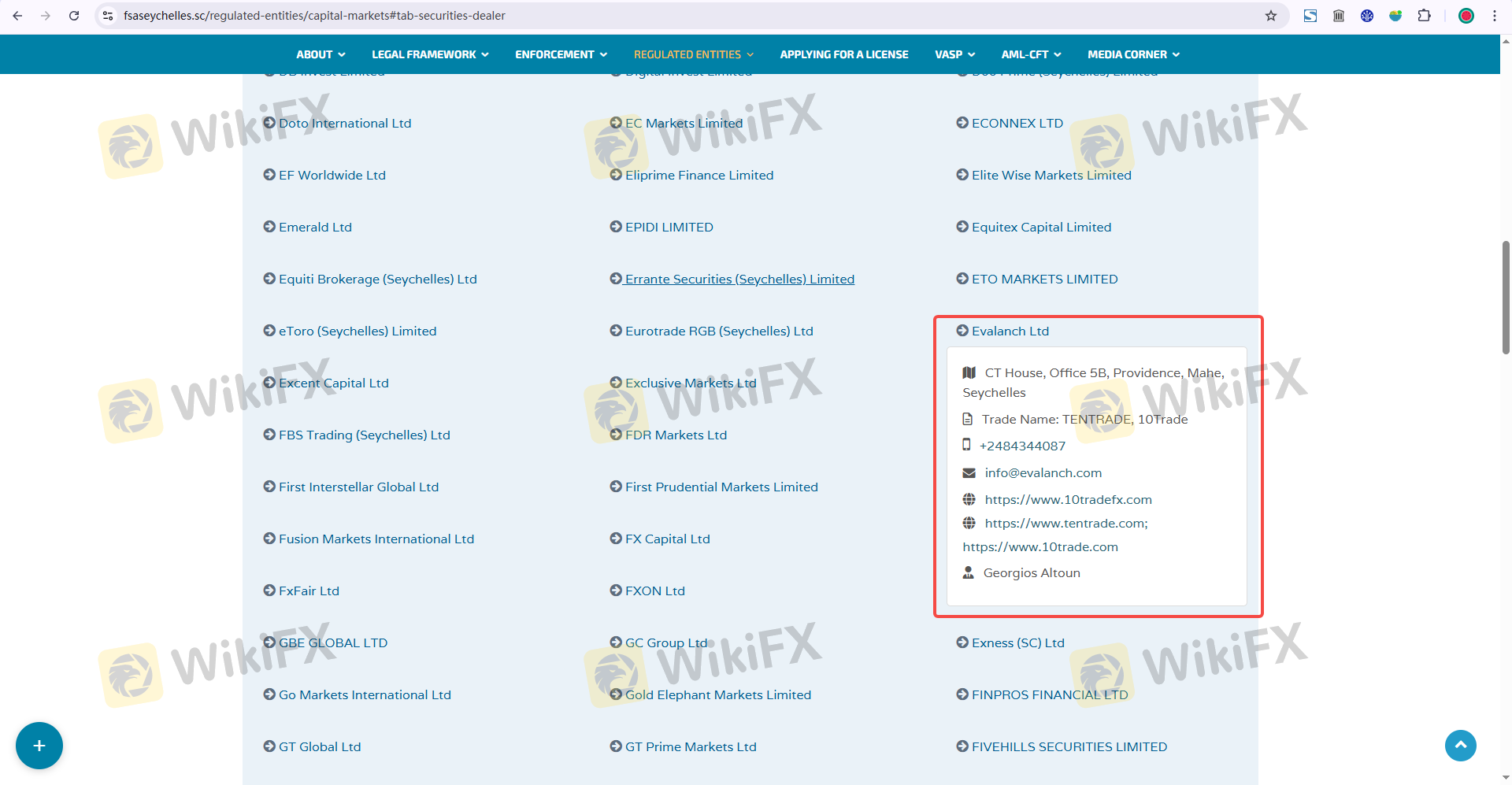Image resolution: width=1512 pixels, height=785 pixels.
Task: Open the browser extensions puzzle icon
Action: (1424, 16)
